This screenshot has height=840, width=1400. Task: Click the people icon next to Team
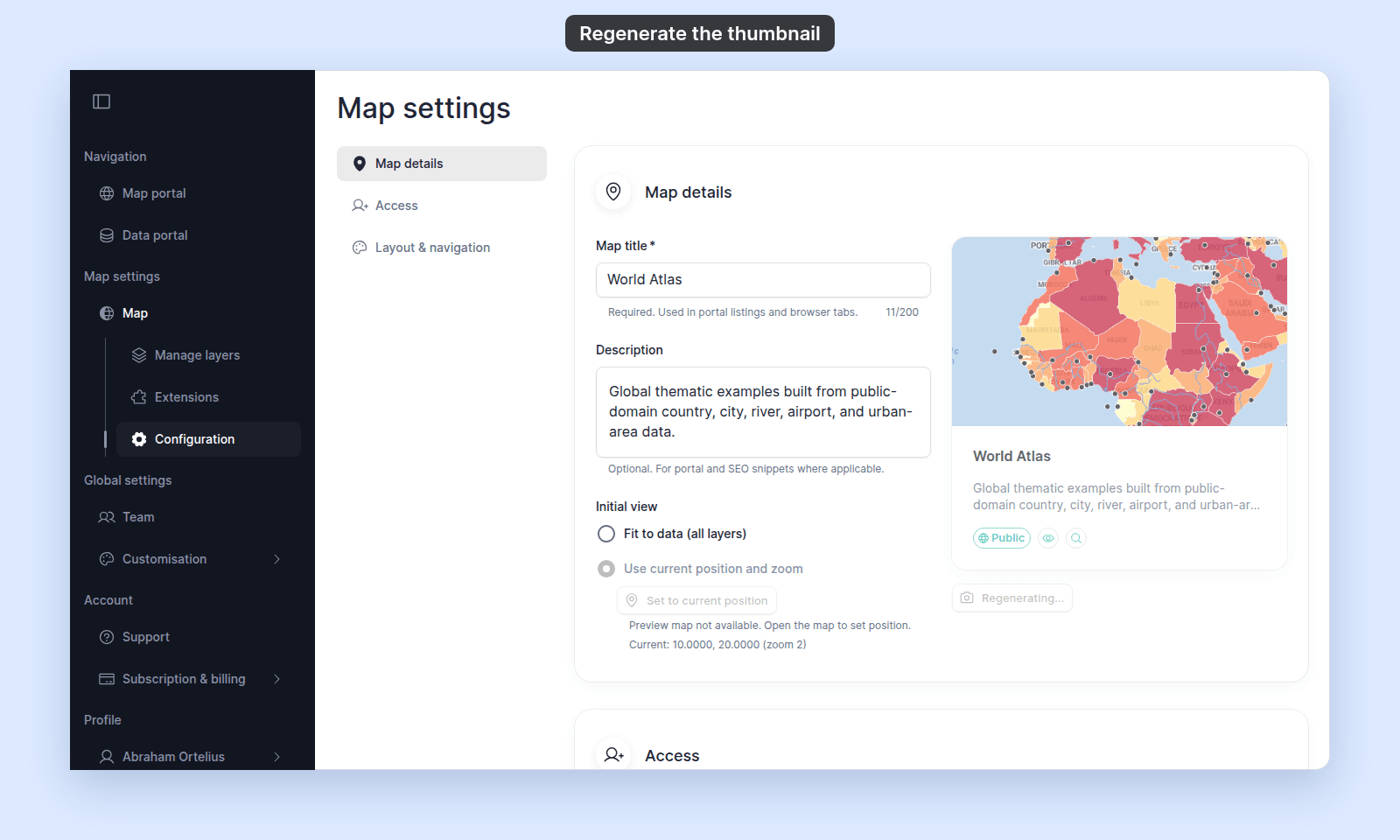[x=107, y=517]
